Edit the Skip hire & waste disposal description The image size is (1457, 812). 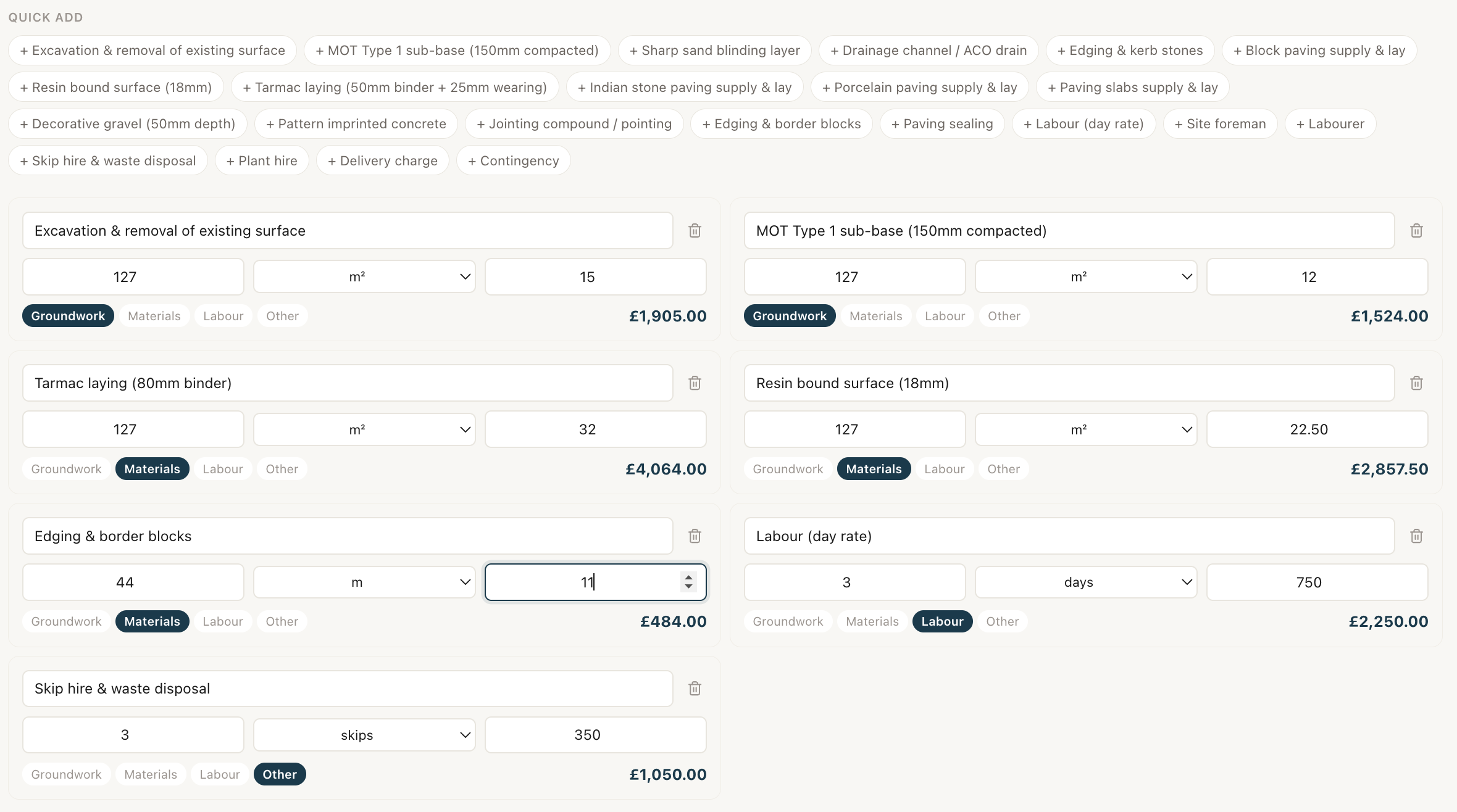pos(348,689)
